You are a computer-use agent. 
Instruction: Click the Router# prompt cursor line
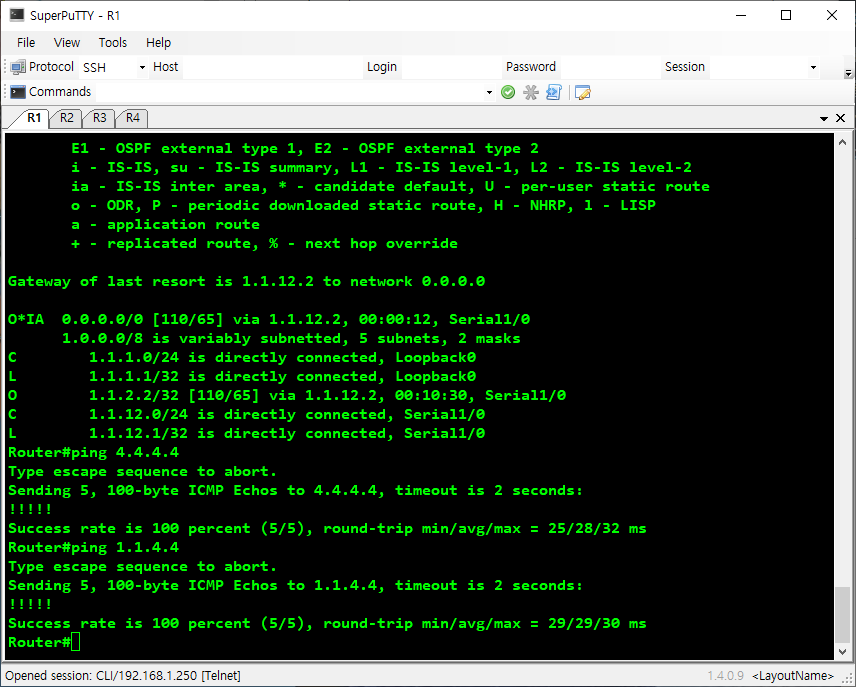pyautogui.click(x=44, y=642)
